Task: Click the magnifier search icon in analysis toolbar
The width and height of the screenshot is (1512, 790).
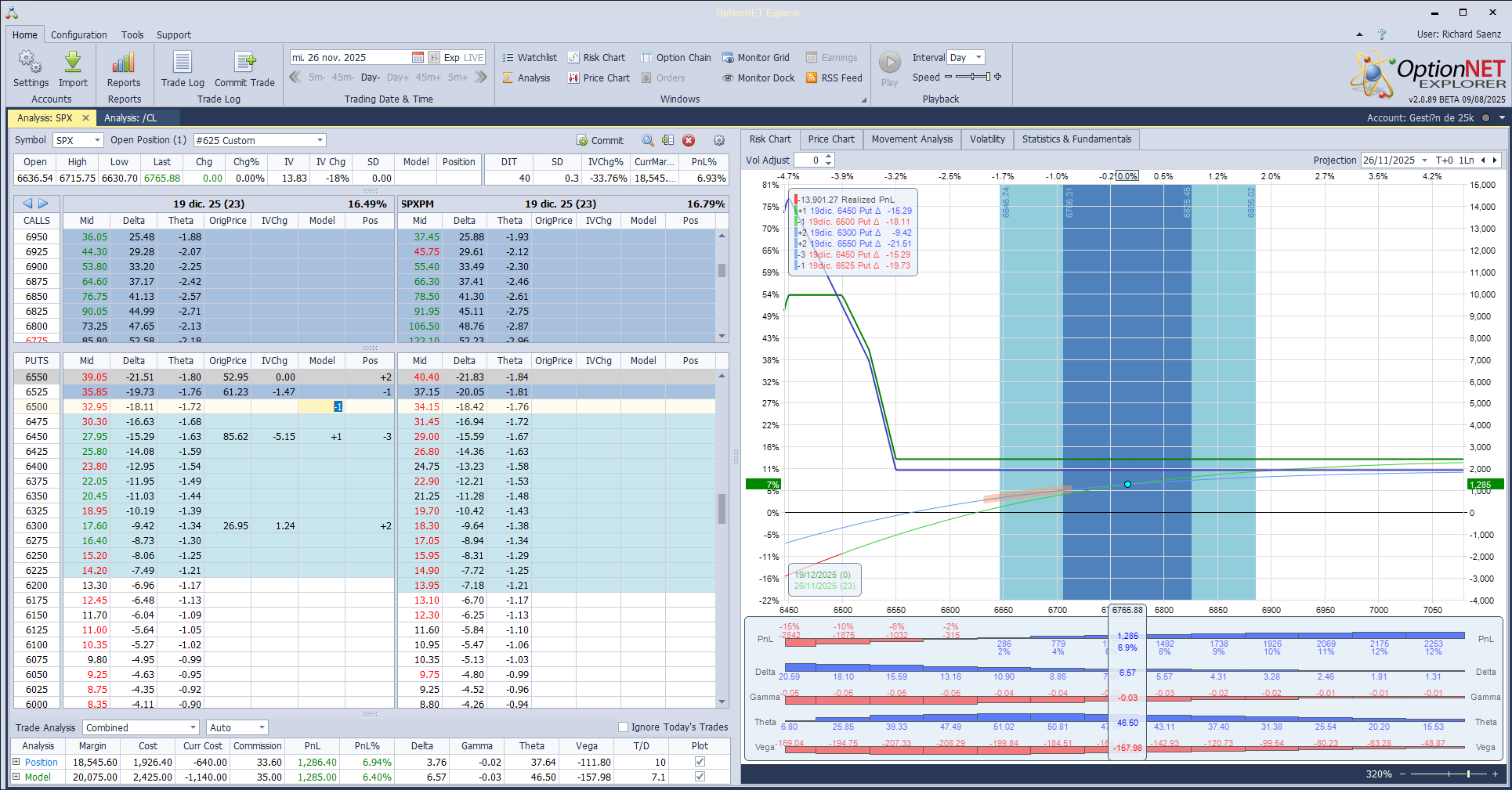Action: tap(648, 140)
